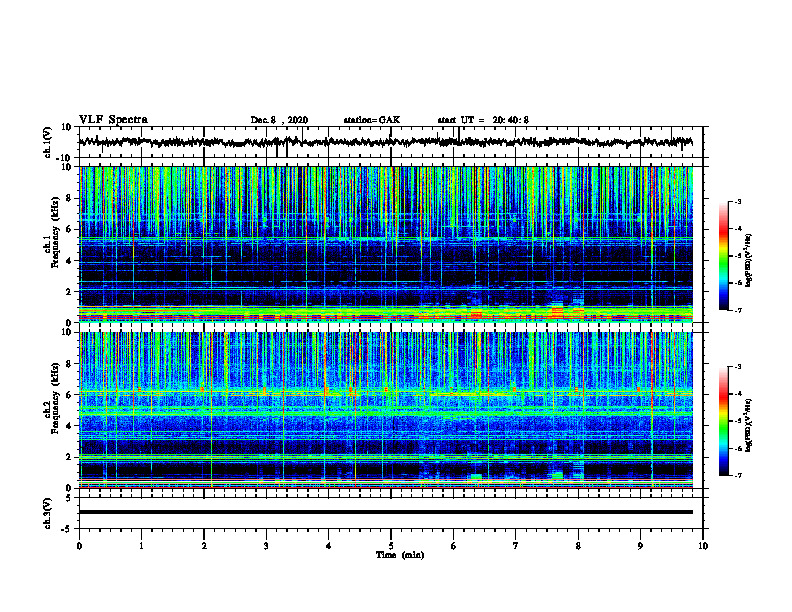The height and width of the screenshot is (612, 792).
Task: Click time axis tick label '5'
Action: [391, 546]
